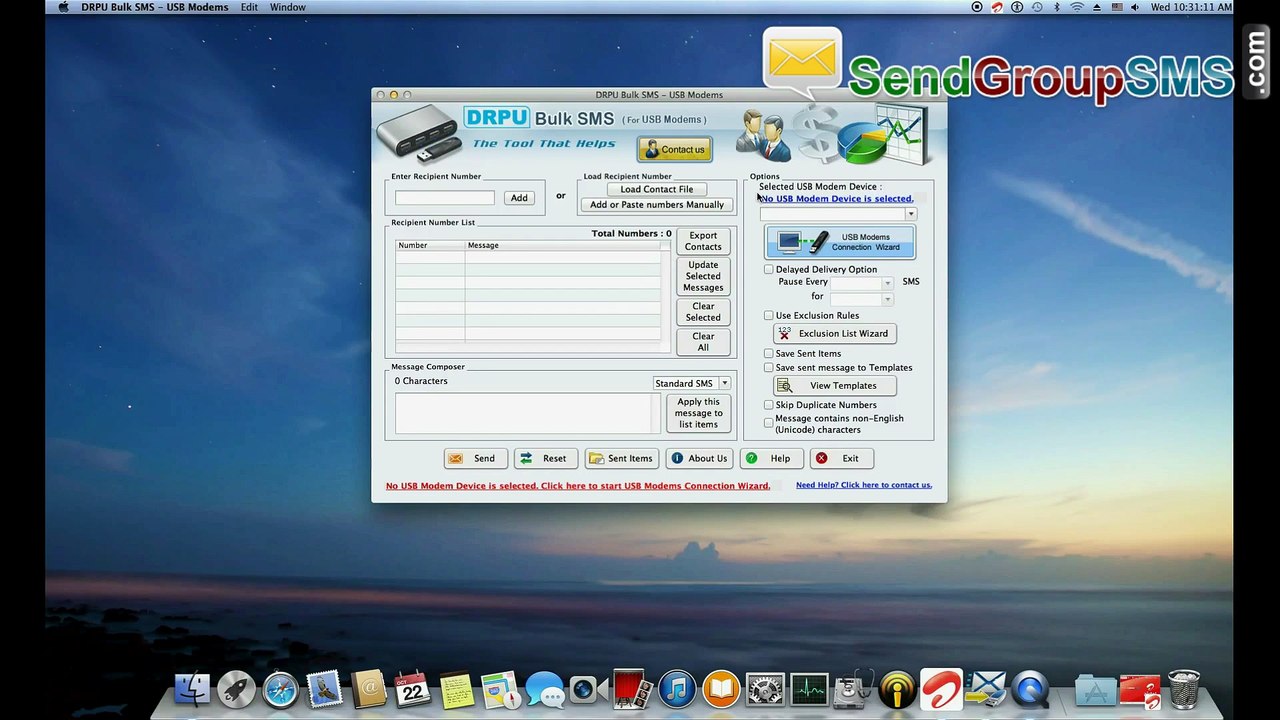Screen dimensions: 1280x720
Task: Click the menu bar clock
Action: [1191, 7]
